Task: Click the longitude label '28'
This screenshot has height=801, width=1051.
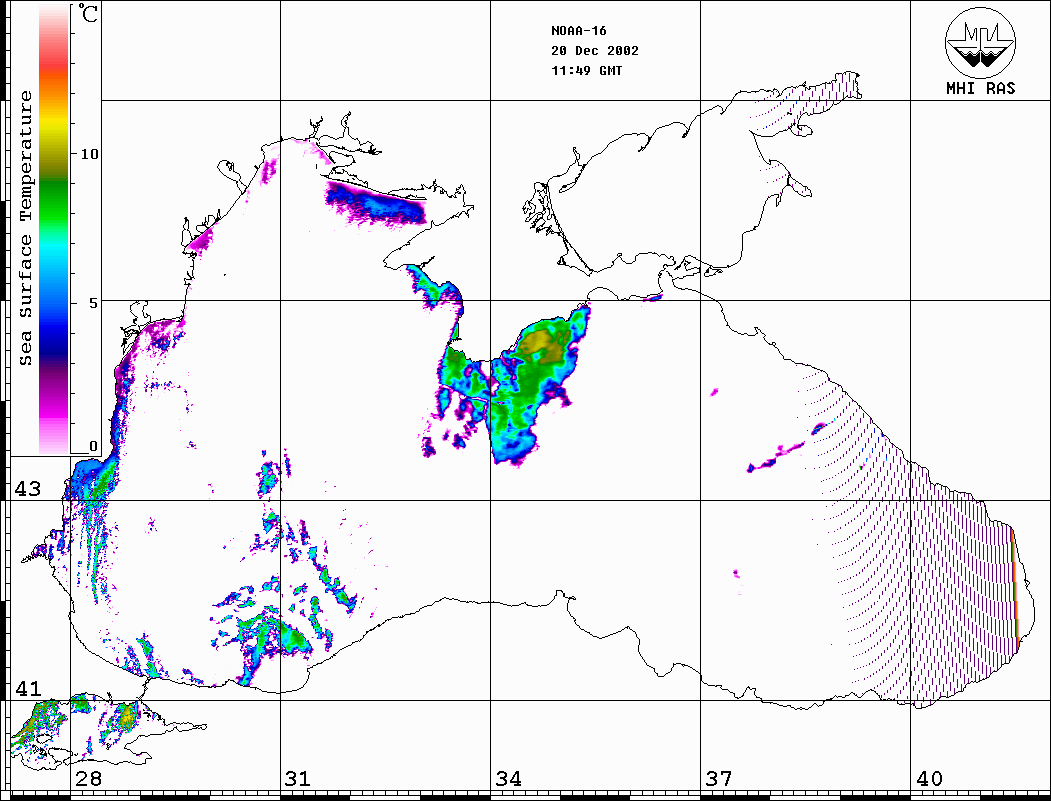Action: (88, 779)
